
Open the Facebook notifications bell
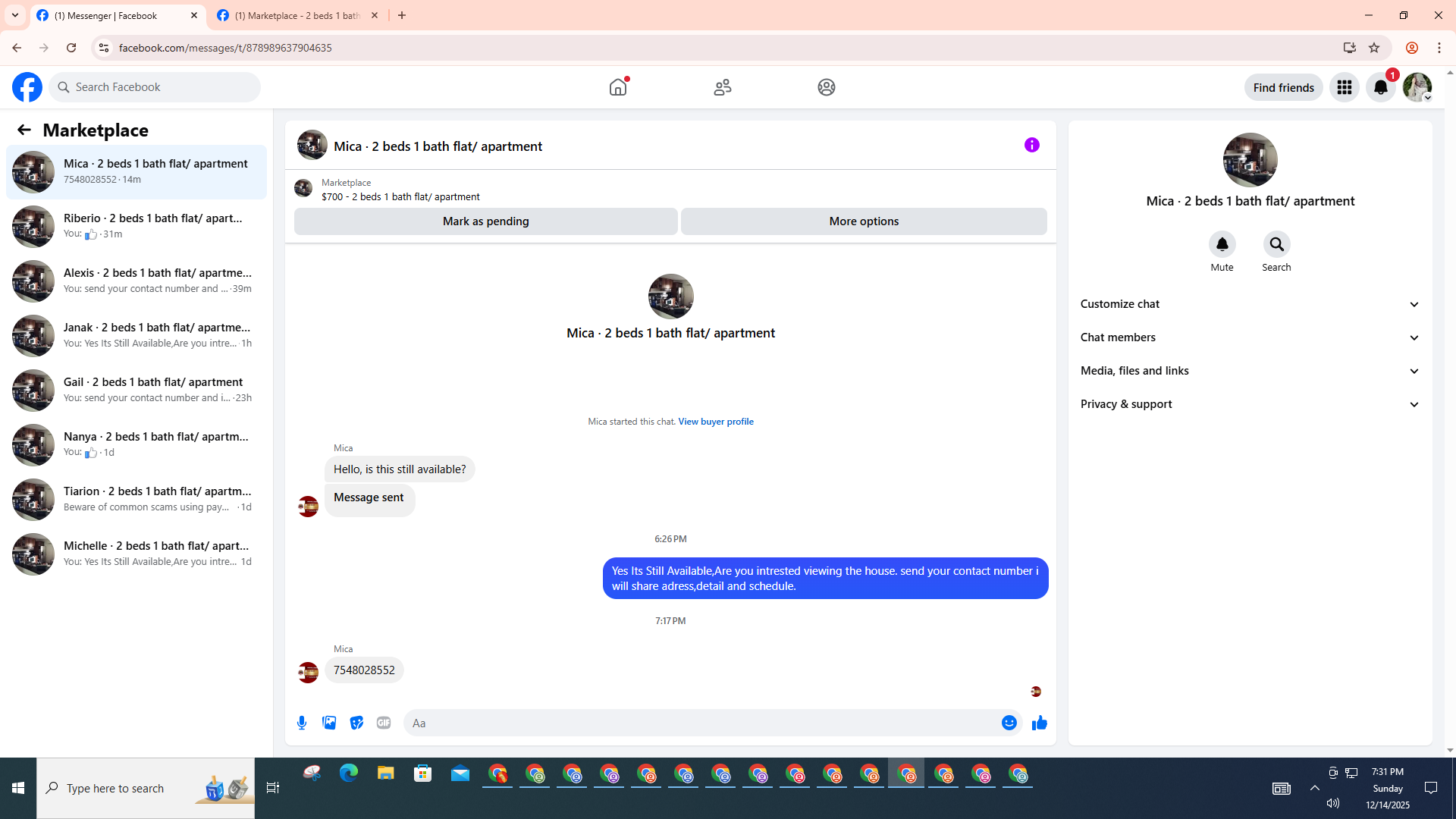1380,87
